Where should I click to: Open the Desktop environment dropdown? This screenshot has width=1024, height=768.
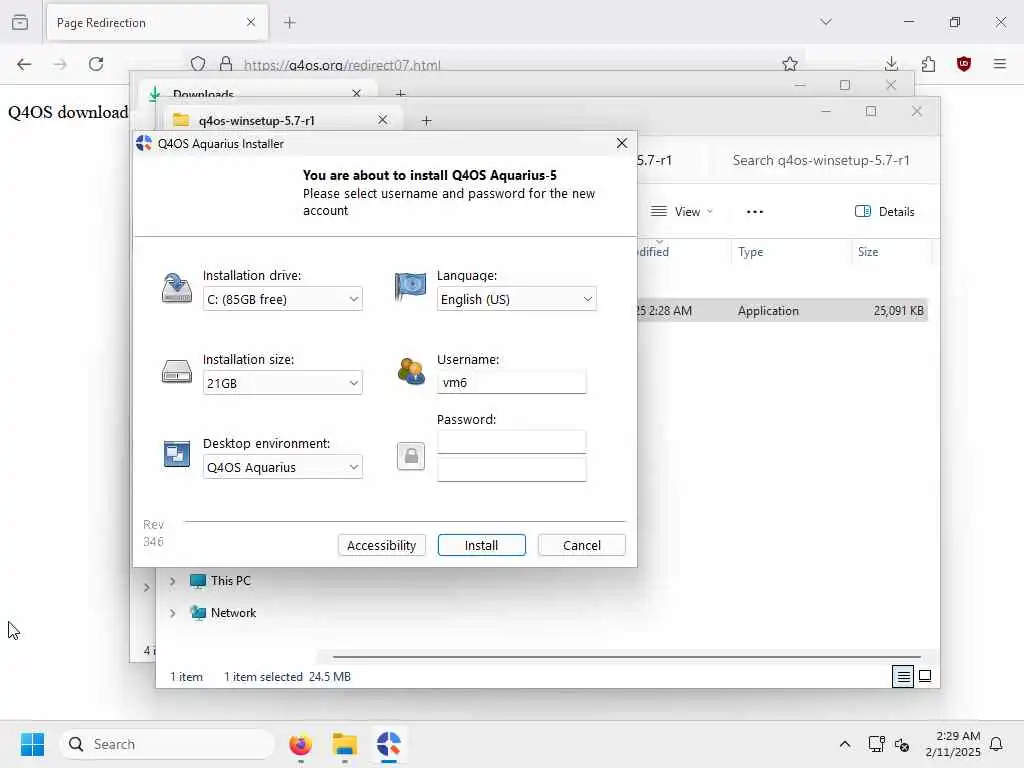[x=282, y=468]
